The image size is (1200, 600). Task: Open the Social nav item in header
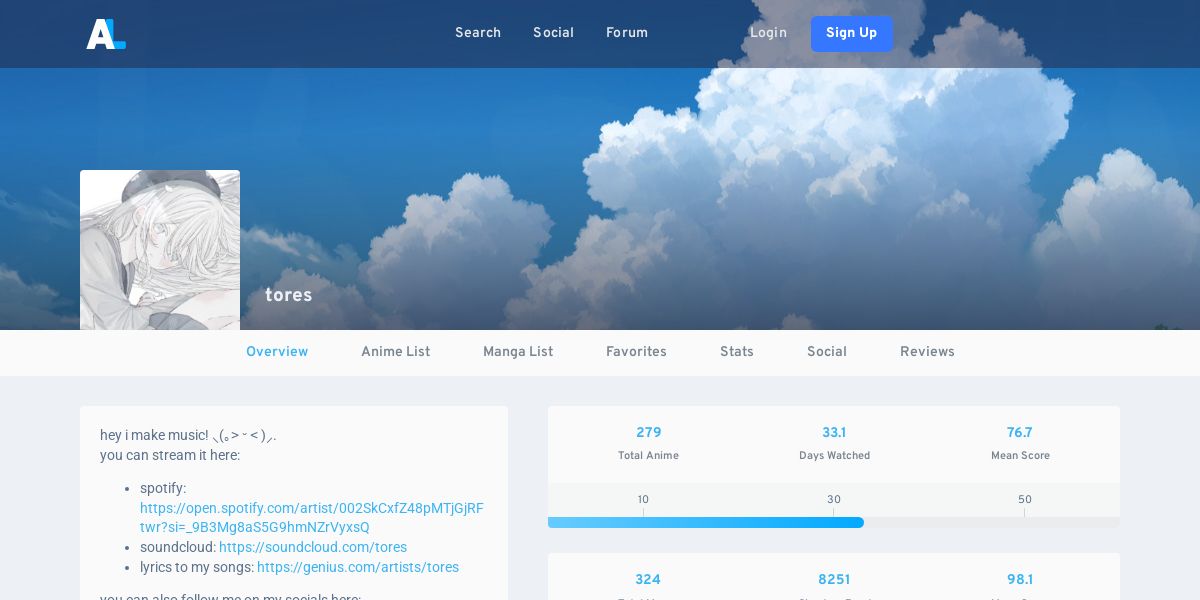point(553,33)
